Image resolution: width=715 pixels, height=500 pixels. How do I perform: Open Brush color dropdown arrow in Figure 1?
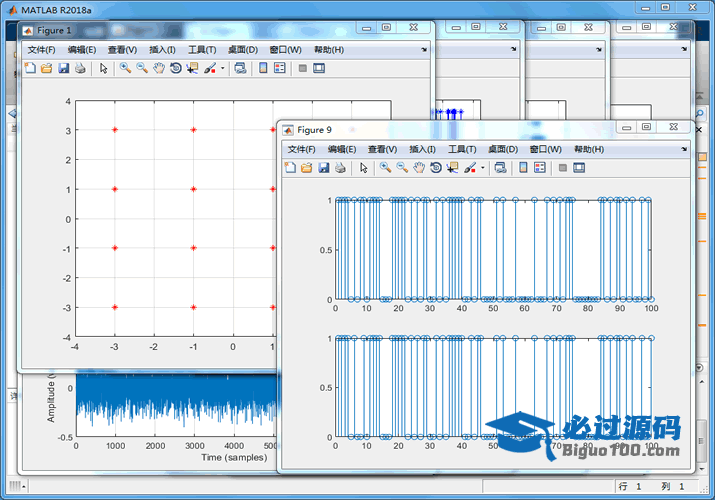223,68
